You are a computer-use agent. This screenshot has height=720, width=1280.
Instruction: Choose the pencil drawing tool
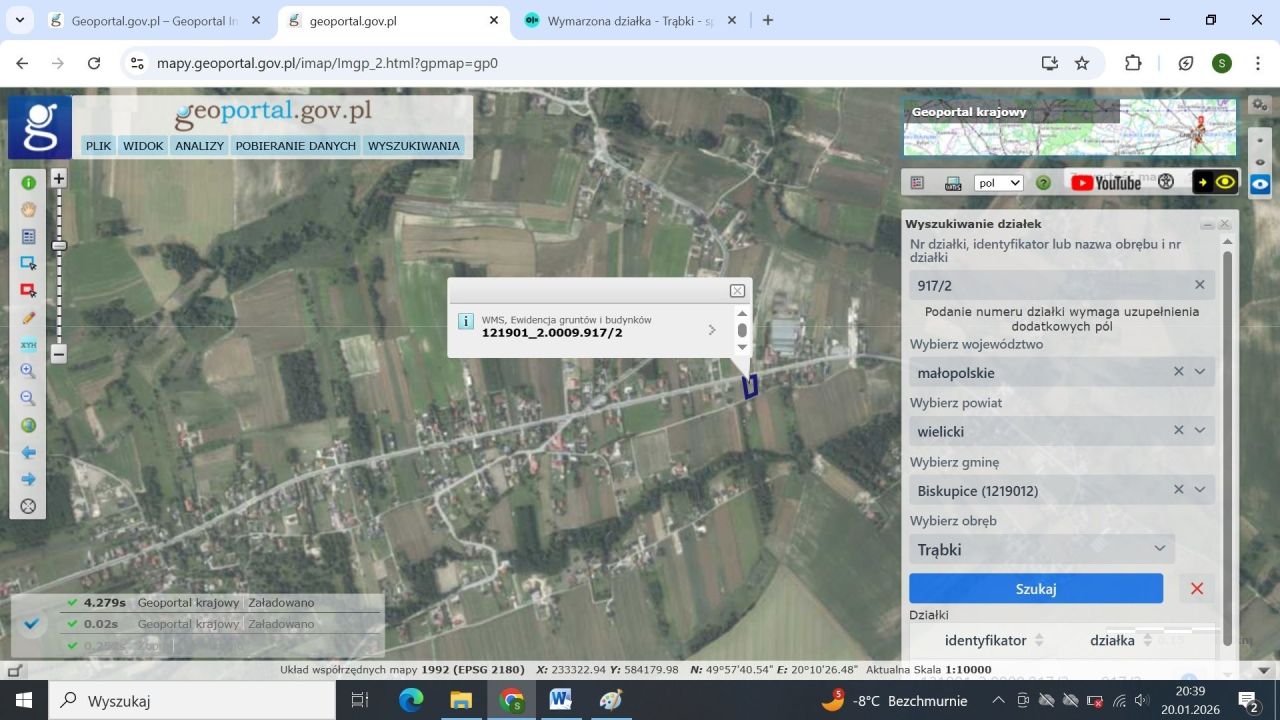coord(28,317)
